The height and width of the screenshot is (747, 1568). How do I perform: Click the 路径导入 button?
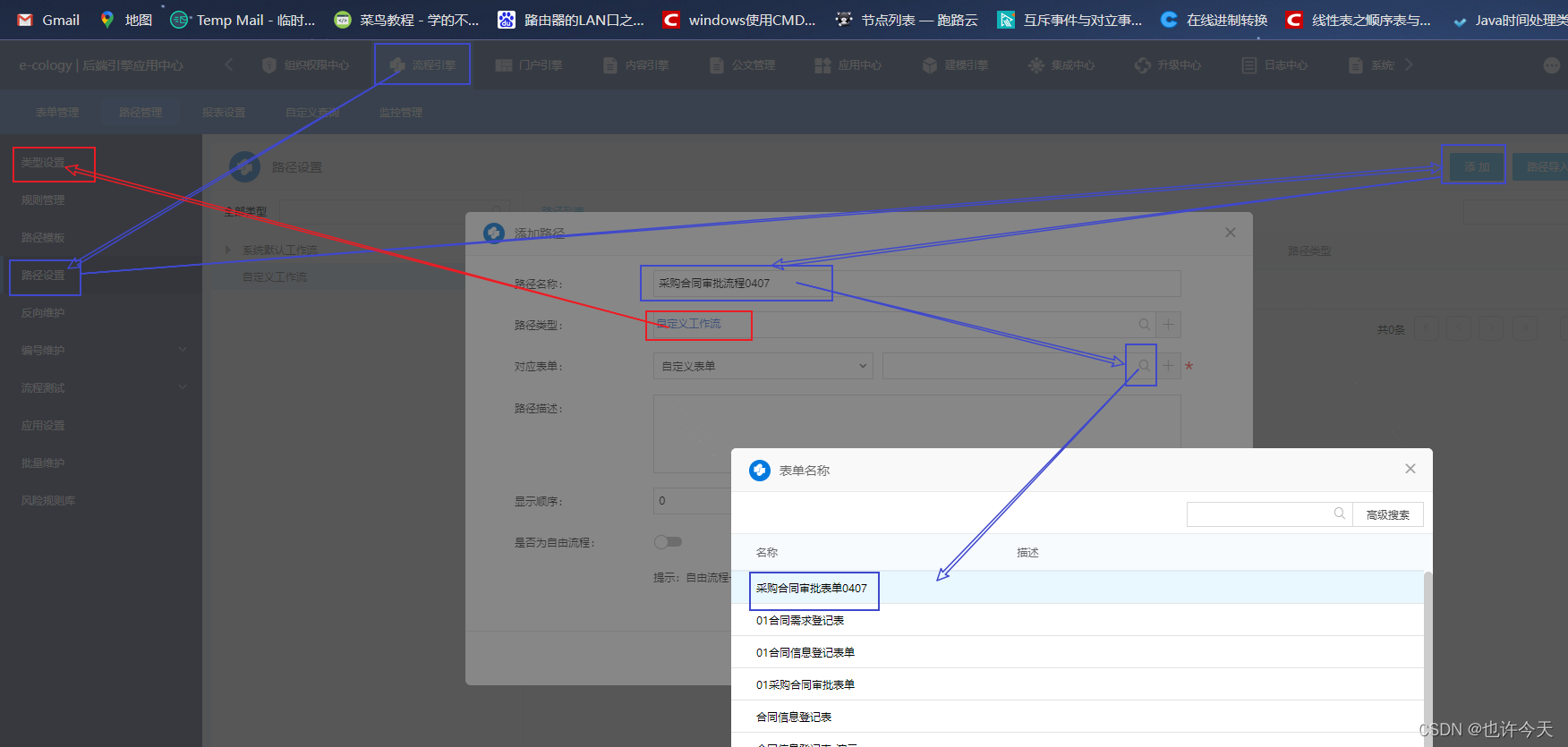point(1540,167)
